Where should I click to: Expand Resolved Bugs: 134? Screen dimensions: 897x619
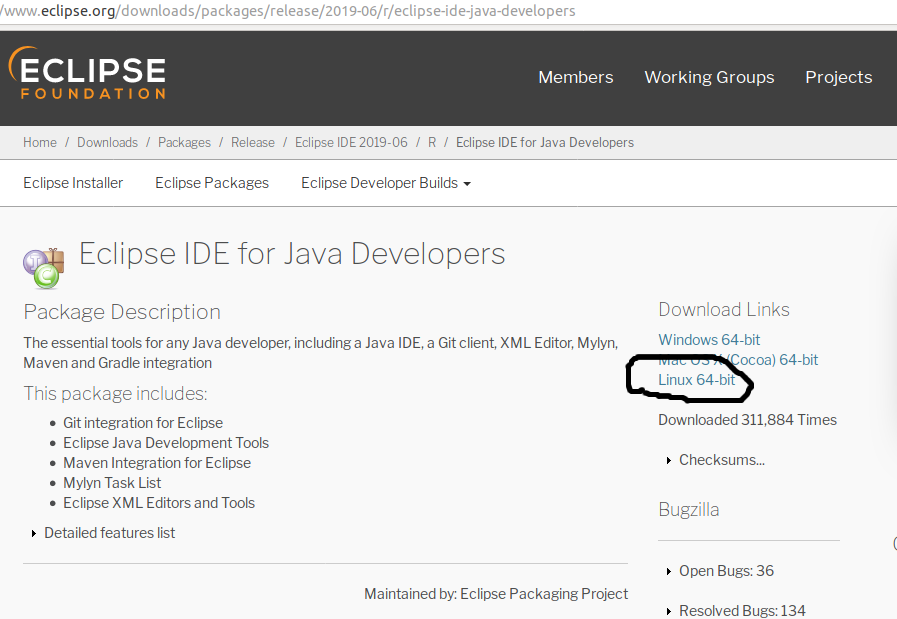coord(736,610)
